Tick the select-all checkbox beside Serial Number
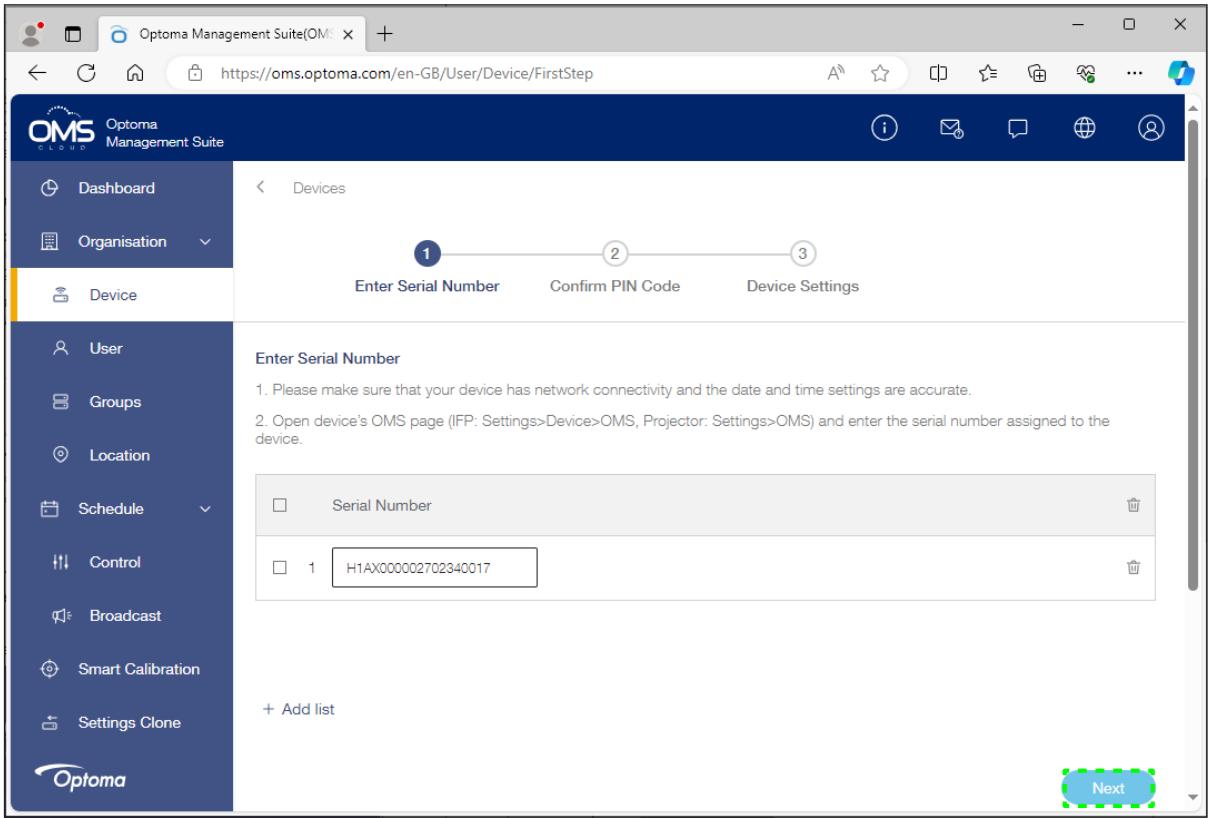This screenshot has width=1212, height=818. pos(281,506)
